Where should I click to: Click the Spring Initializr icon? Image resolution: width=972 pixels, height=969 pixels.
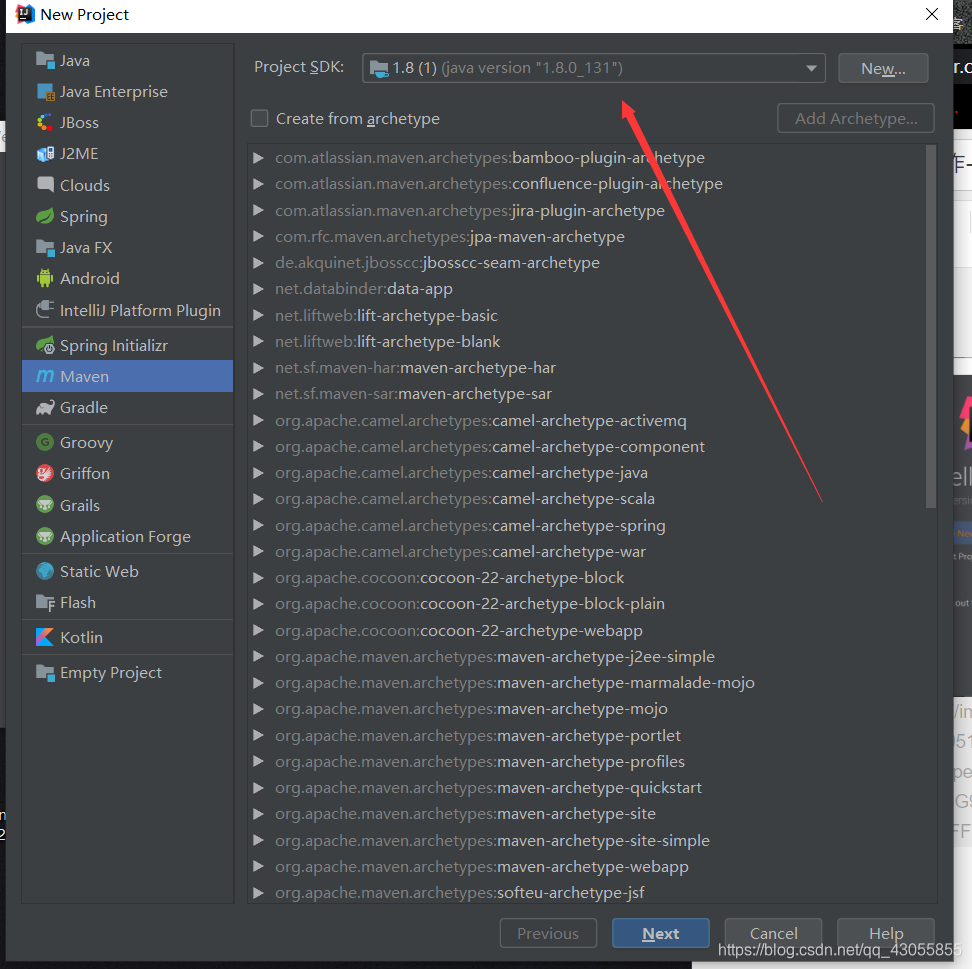pos(45,345)
